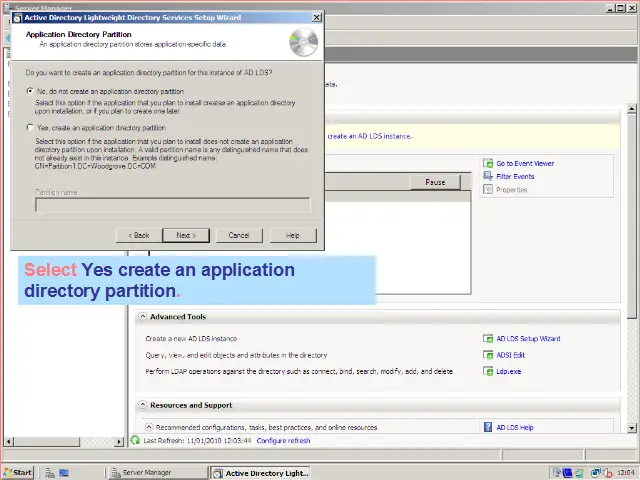Open ADSI Edit link
The image size is (640, 480).
511,355
